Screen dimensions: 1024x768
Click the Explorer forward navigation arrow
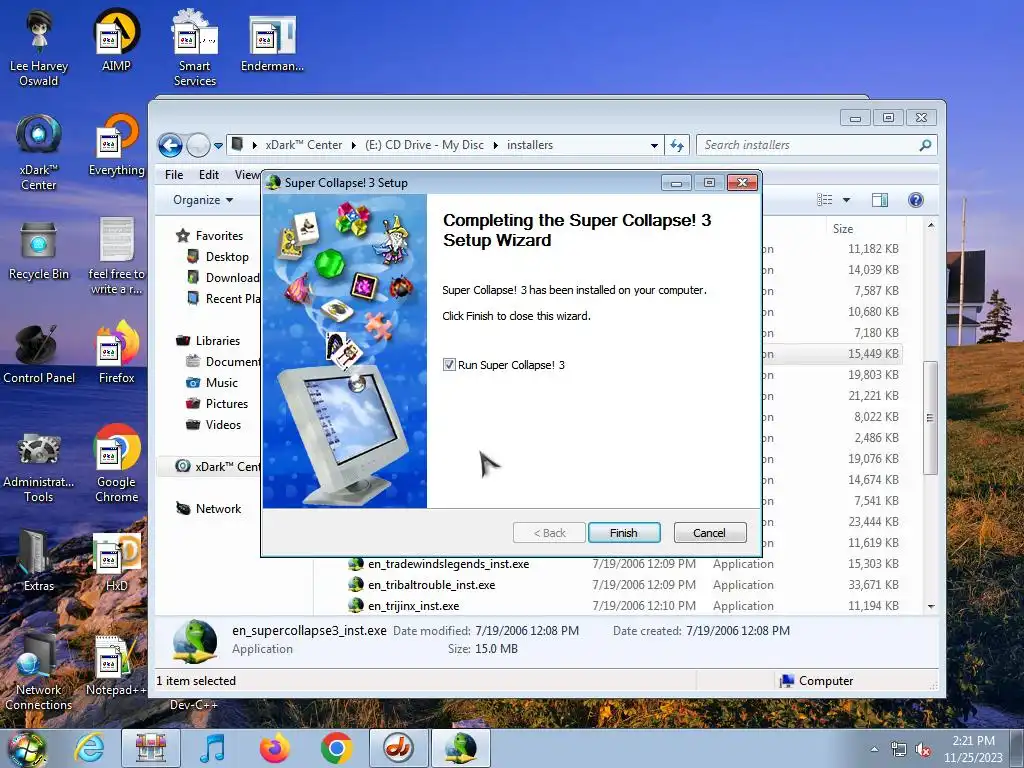pos(198,145)
